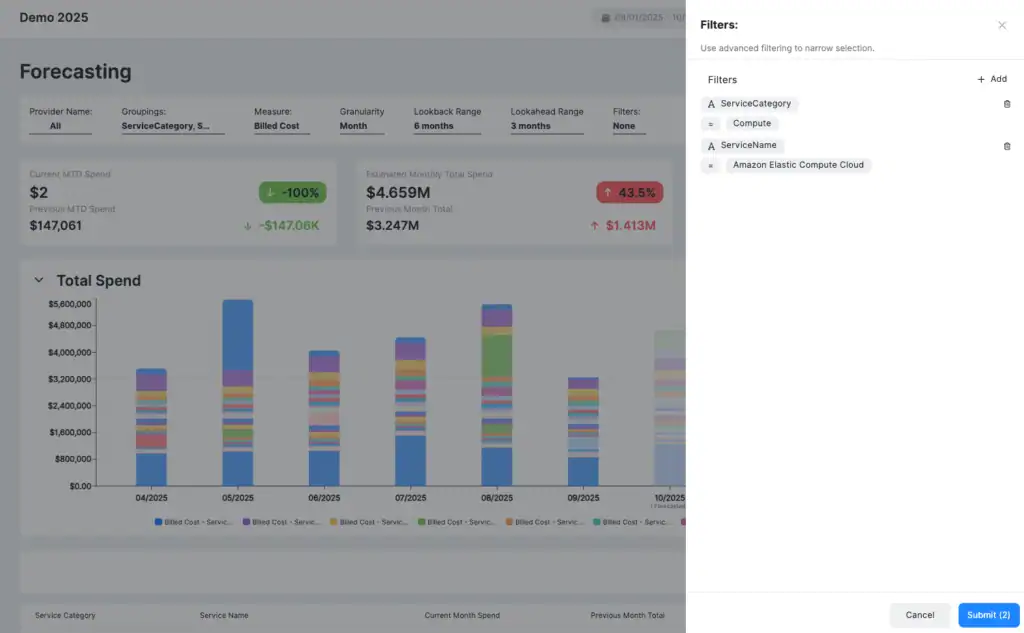The width and height of the screenshot is (1024, 633).
Task: Click the ServiceName type 'A' icon
Action: pos(711,146)
